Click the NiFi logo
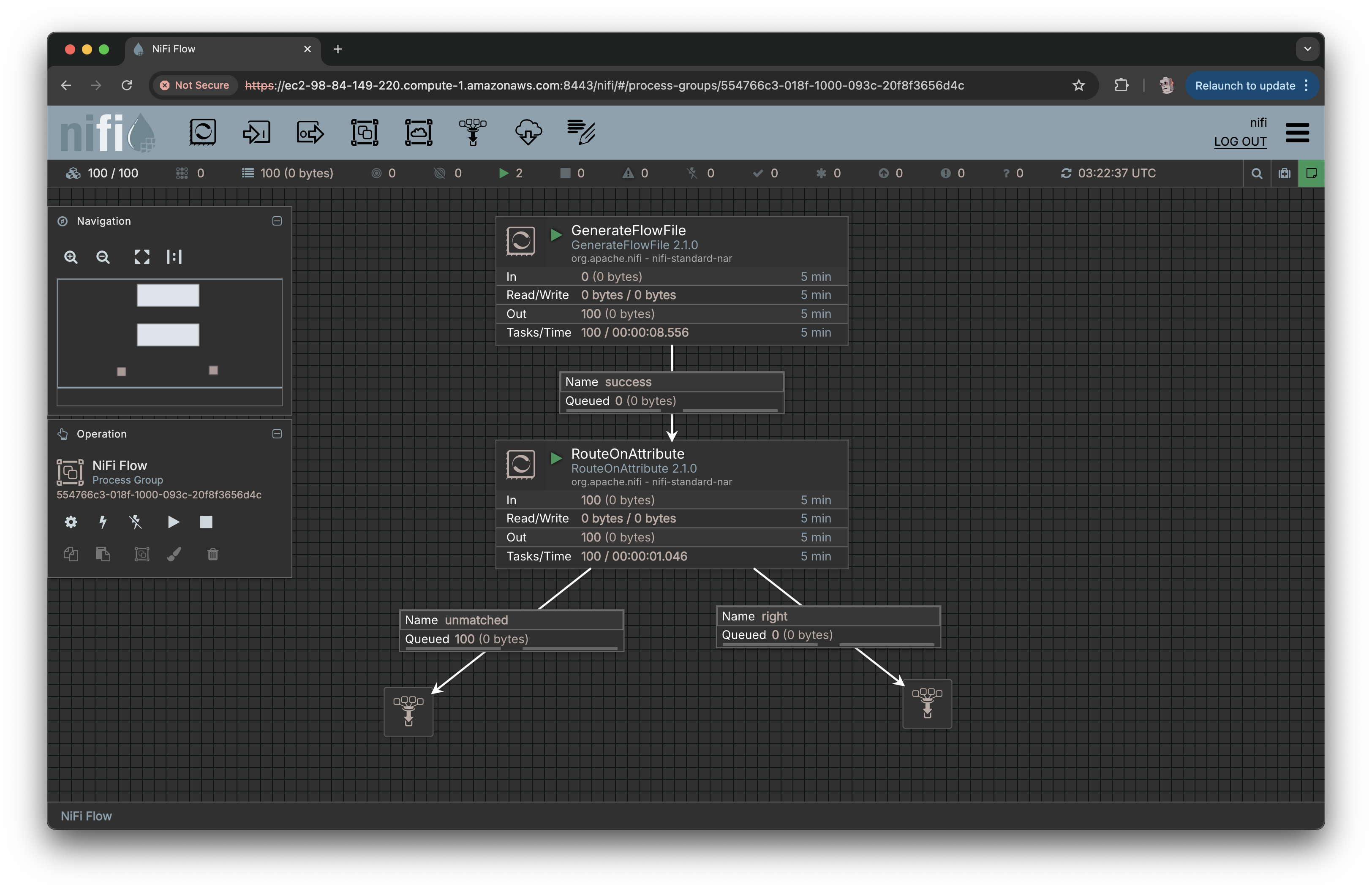 tap(108, 133)
